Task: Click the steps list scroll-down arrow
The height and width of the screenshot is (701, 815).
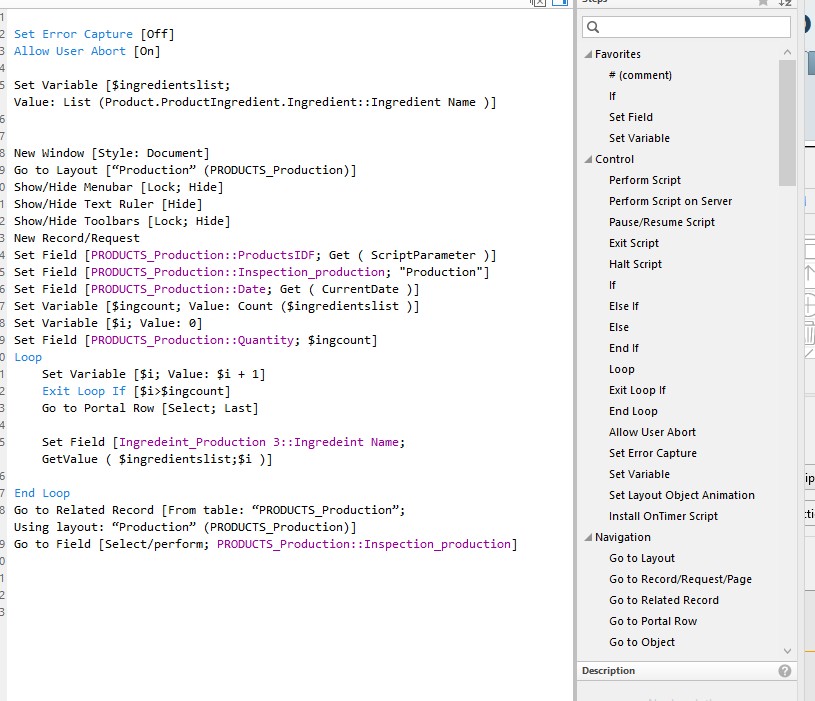Action: pos(787,651)
